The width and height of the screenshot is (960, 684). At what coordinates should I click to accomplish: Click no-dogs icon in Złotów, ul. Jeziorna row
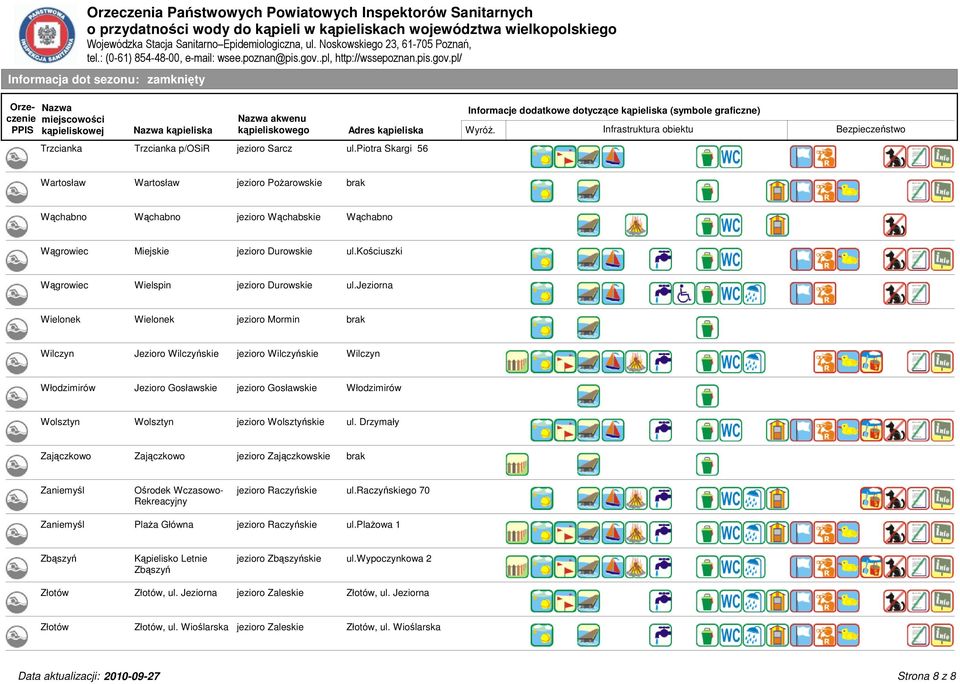pos(895,601)
